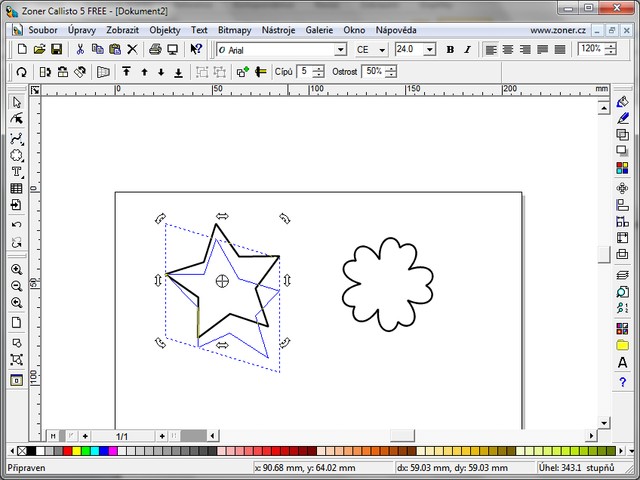This screenshot has height=480, width=640.
Task: Adjust the 120% line spacing stepper
Action: click(x=611, y=49)
